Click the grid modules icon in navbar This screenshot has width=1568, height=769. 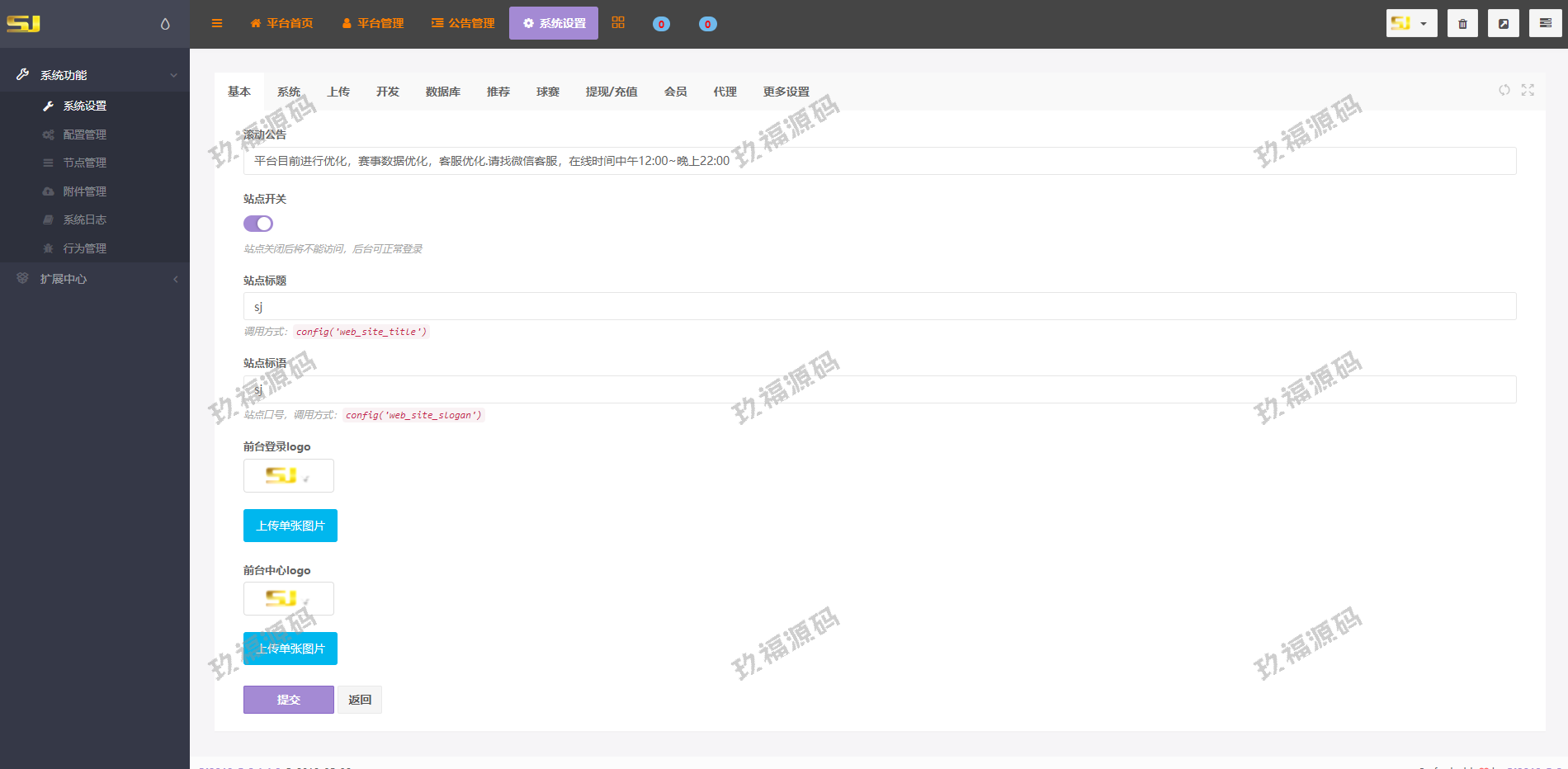click(618, 23)
